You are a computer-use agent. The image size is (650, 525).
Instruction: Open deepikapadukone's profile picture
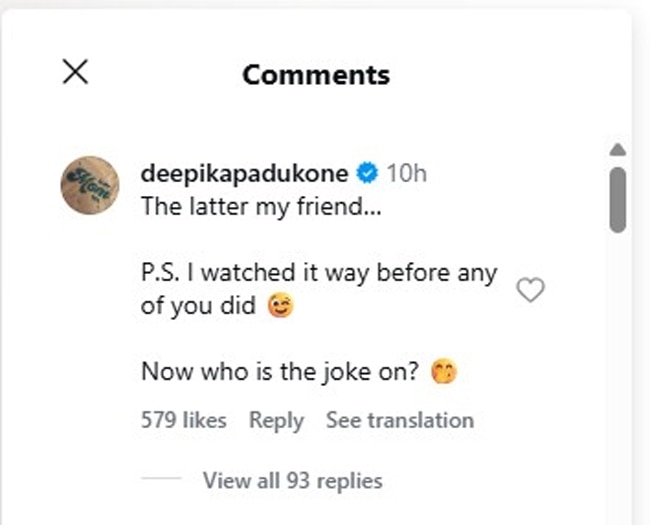[91, 183]
